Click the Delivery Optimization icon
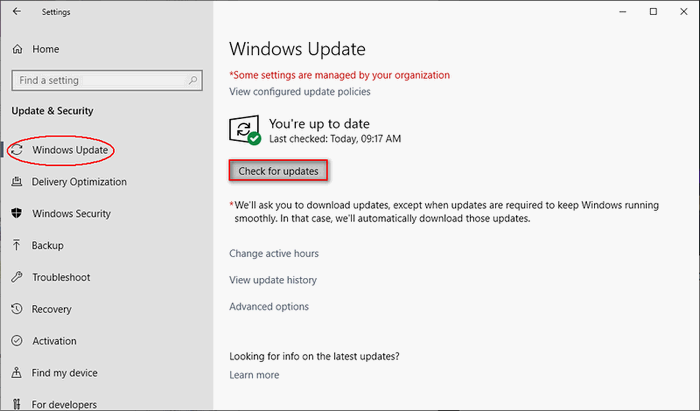Screen dimensions: 700x411 point(17,182)
